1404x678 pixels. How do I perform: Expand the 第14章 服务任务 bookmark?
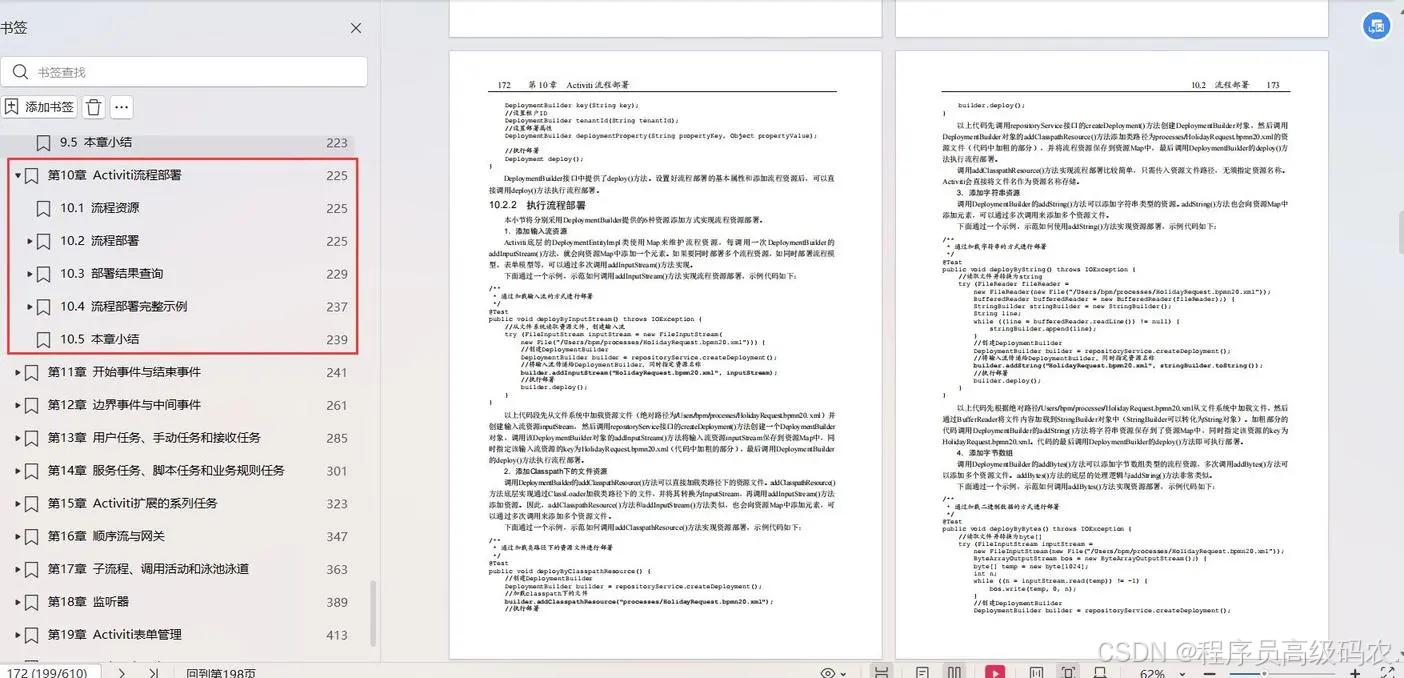(x=18, y=471)
